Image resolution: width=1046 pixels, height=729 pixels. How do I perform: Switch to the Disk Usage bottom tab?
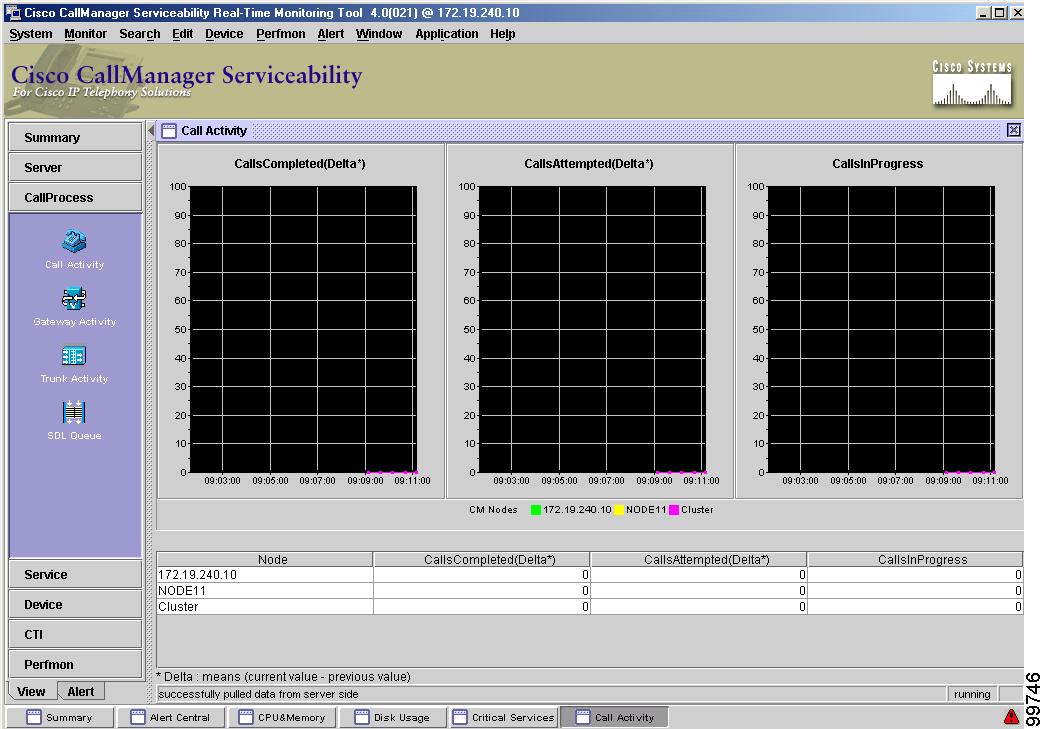point(393,718)
